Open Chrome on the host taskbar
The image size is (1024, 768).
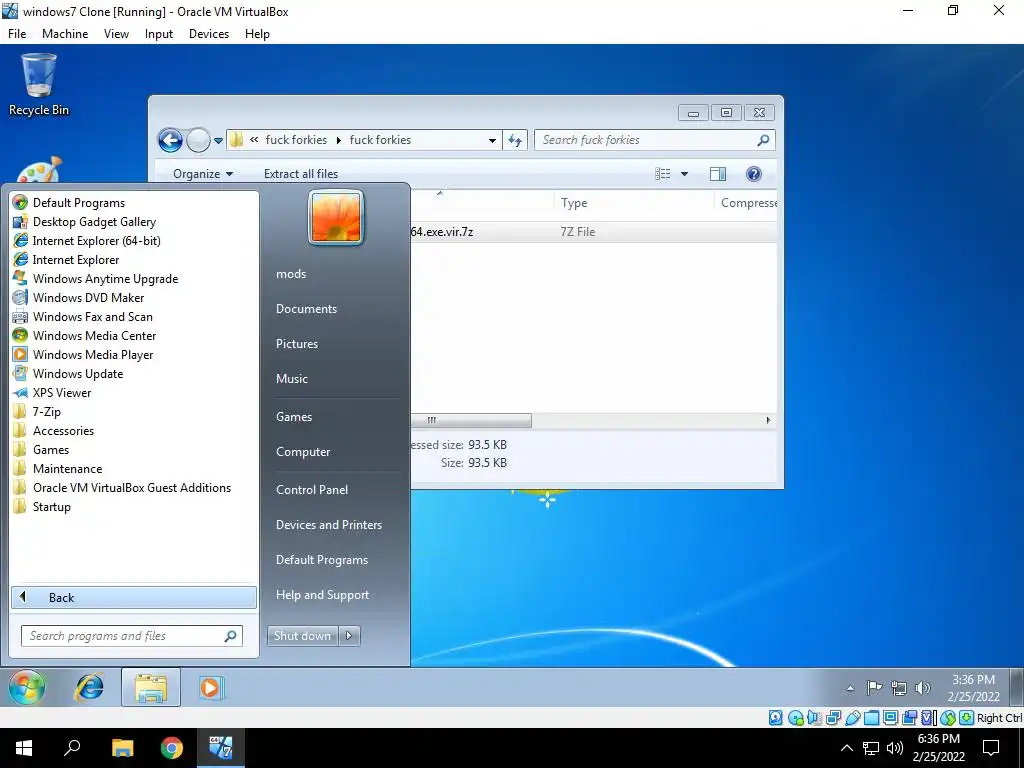172,748
